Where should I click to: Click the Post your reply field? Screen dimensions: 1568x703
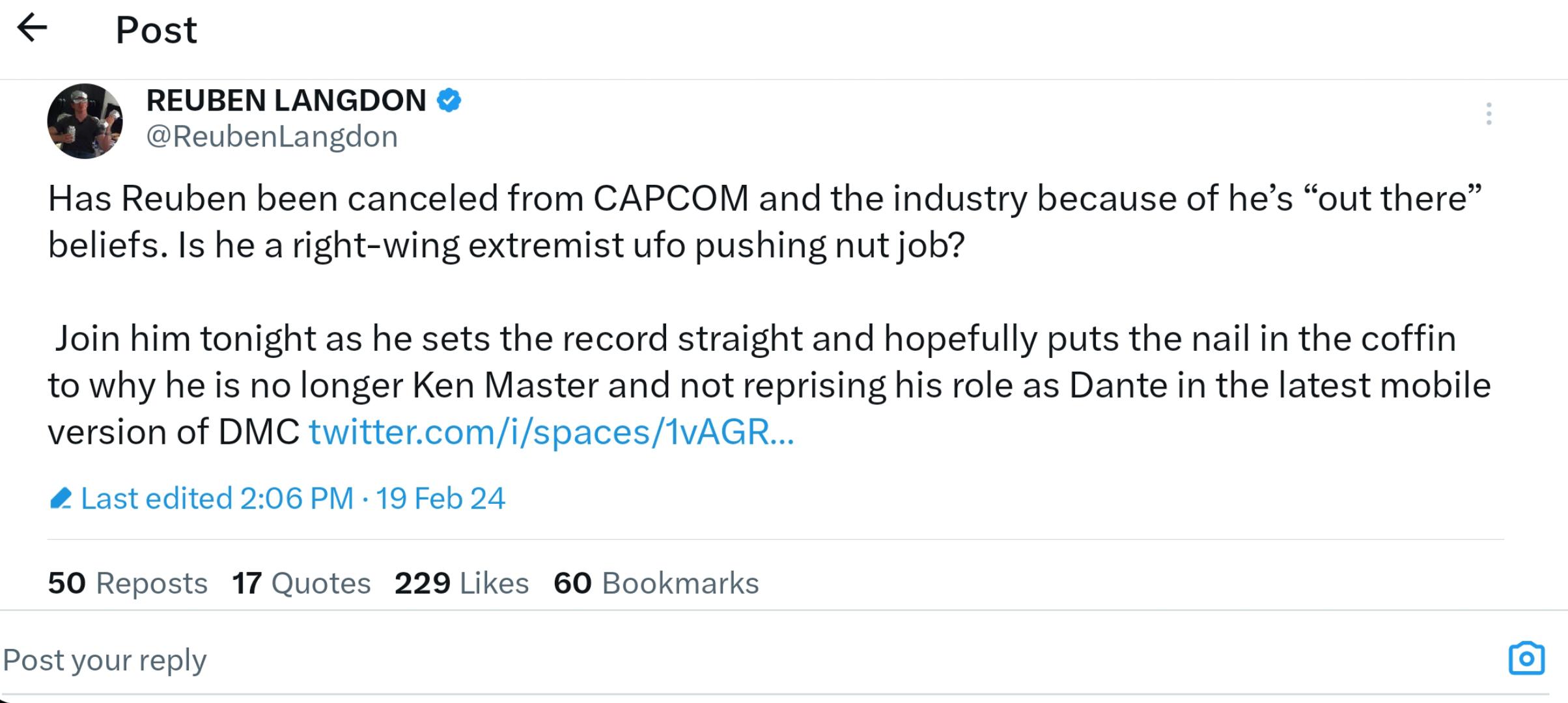tap(391, 660)
